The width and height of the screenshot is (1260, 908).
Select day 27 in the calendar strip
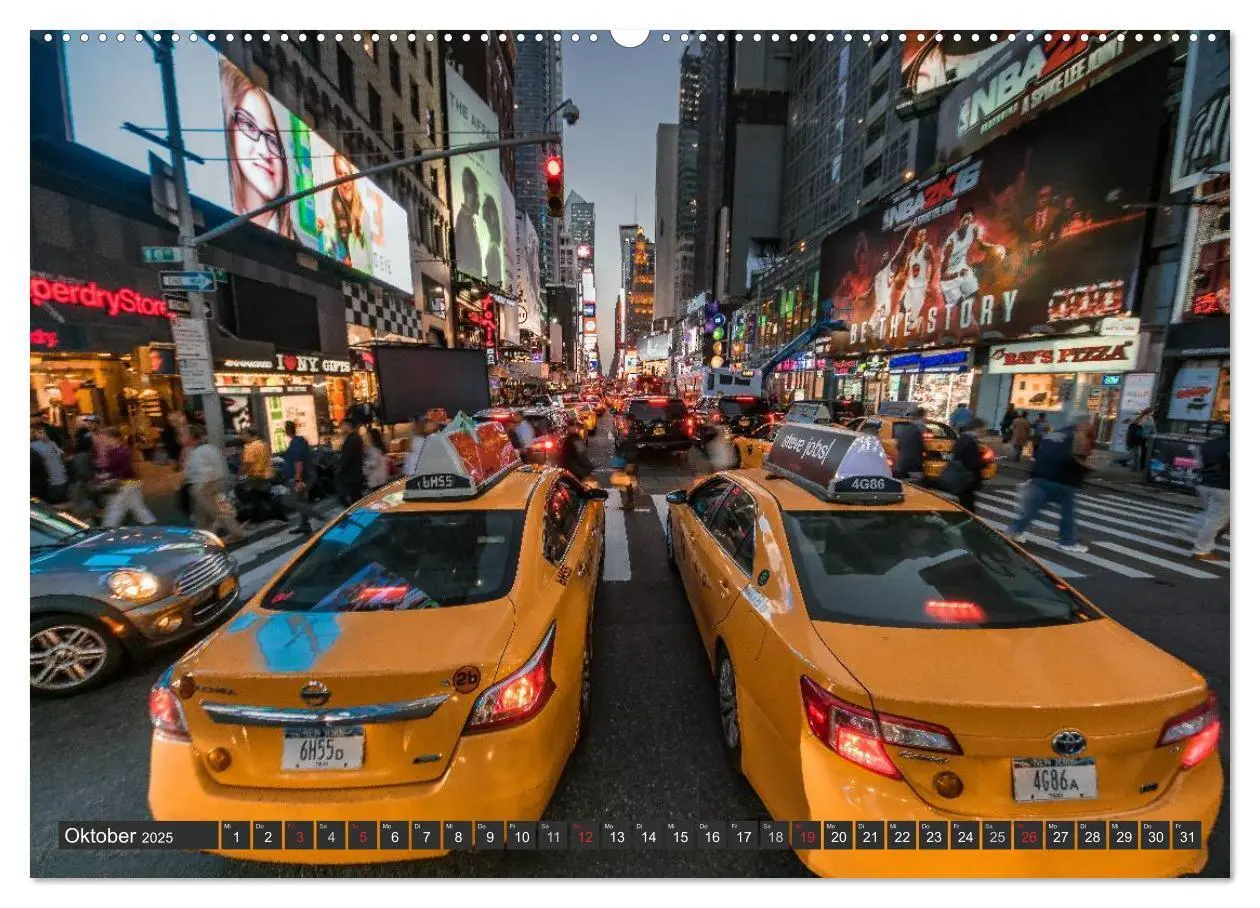point(1061,836)
